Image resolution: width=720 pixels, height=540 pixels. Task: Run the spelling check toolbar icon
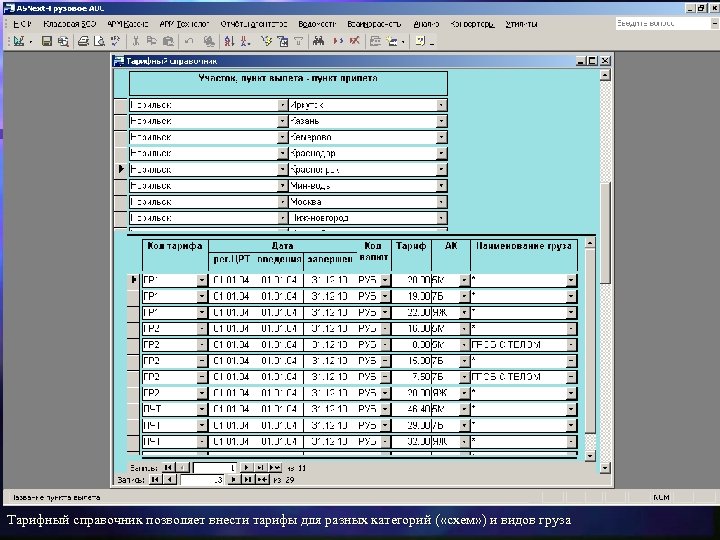115,41
